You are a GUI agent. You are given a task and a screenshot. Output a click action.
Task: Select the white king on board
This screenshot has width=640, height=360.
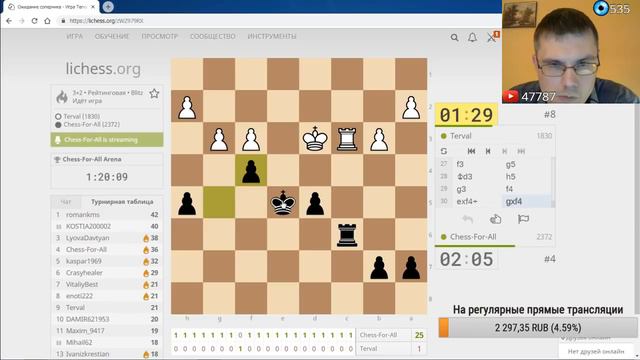coord(315,139)
